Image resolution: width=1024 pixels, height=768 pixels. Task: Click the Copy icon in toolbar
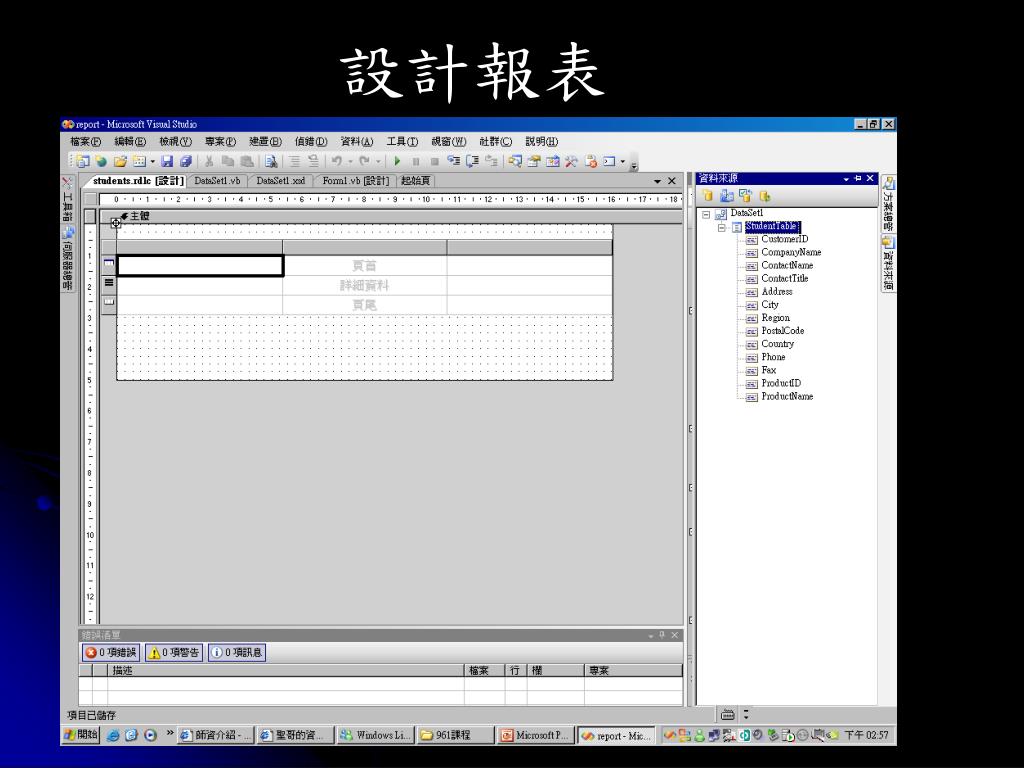click(x=227, y=161)
